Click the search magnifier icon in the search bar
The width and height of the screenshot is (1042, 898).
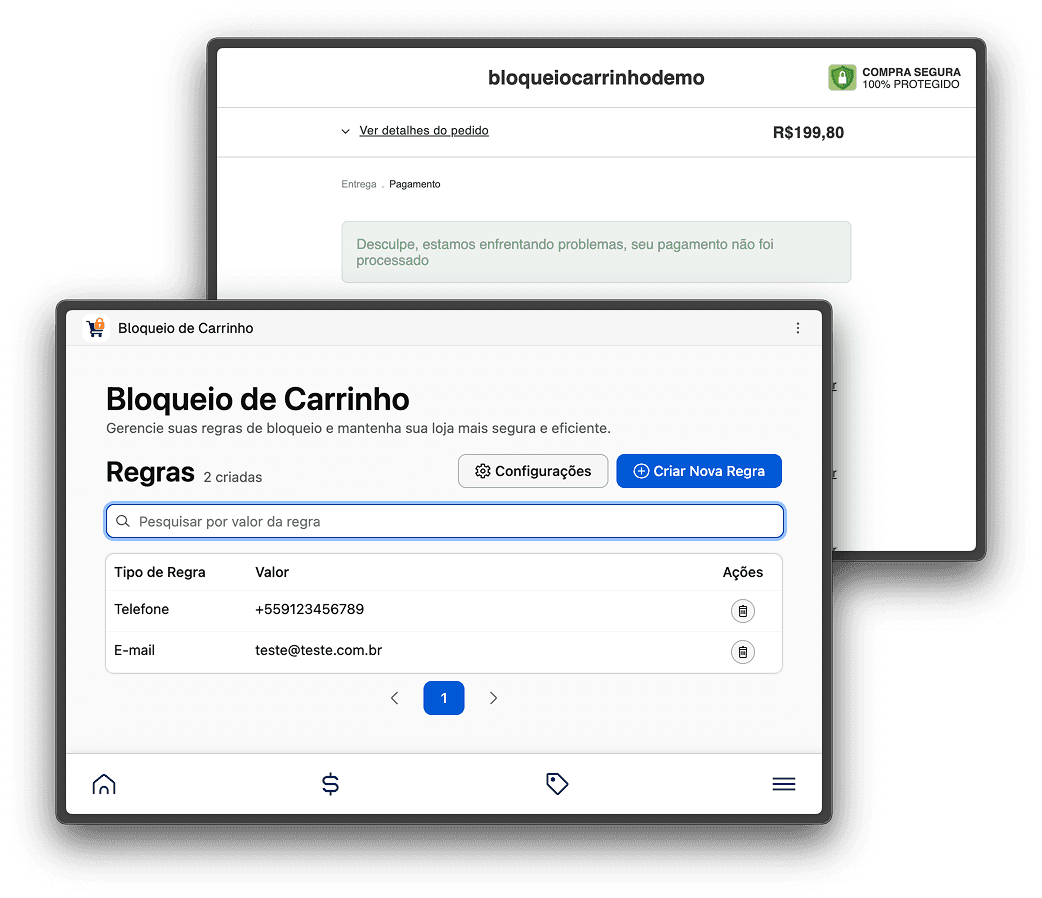123,520
